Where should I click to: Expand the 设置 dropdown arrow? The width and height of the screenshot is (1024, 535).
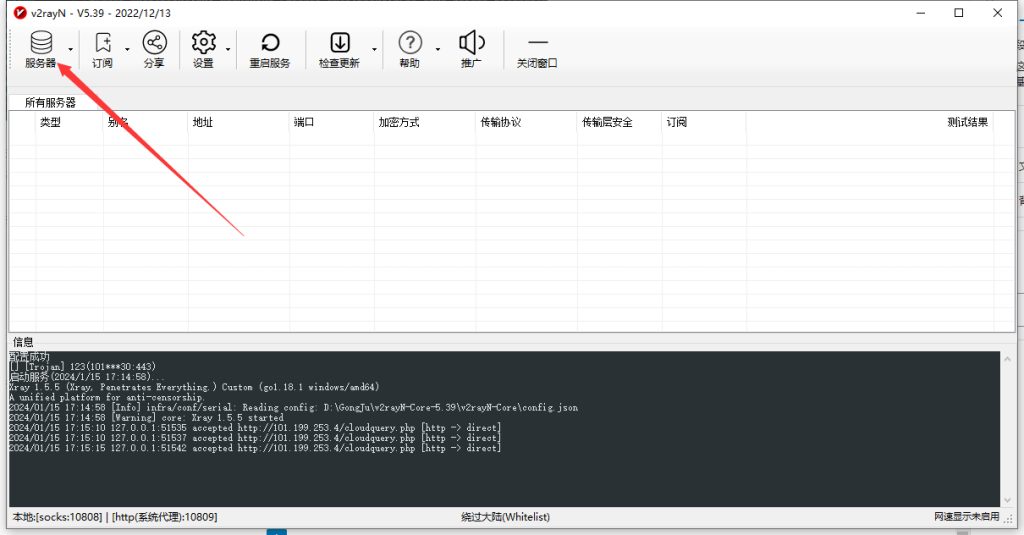point(228,50)
